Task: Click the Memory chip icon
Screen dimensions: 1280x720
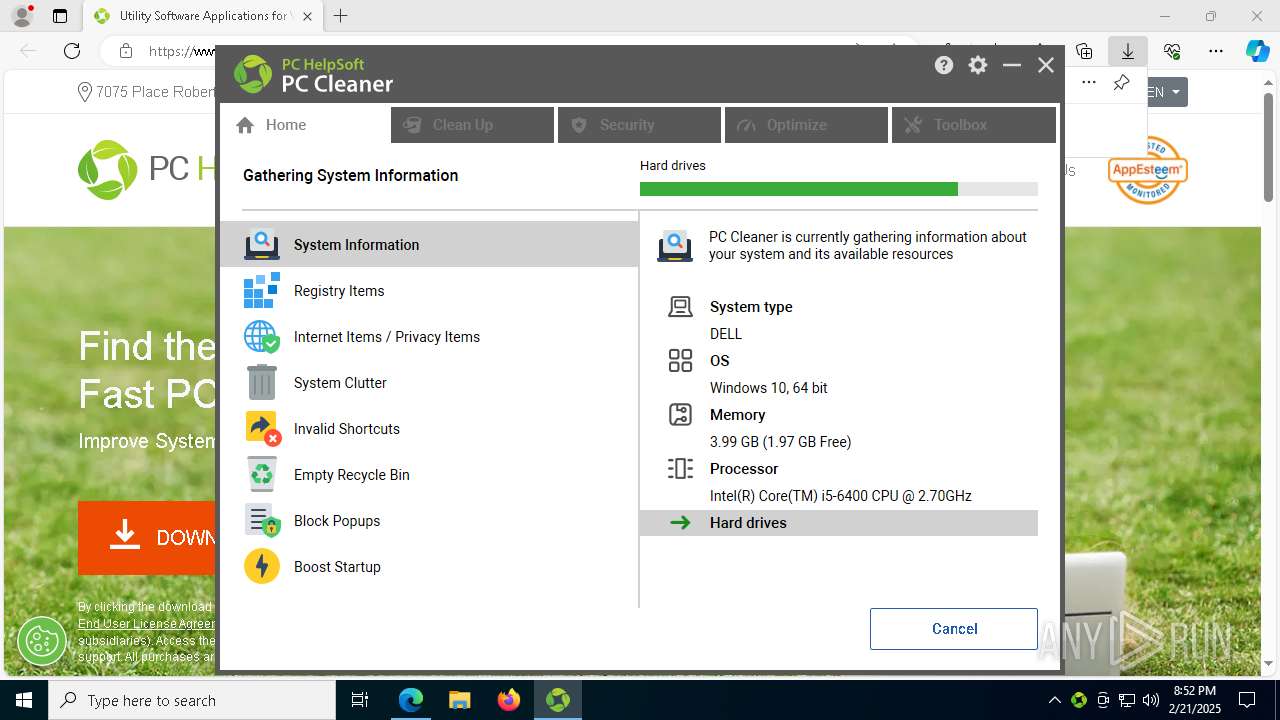Action: (x=680, y=414)
